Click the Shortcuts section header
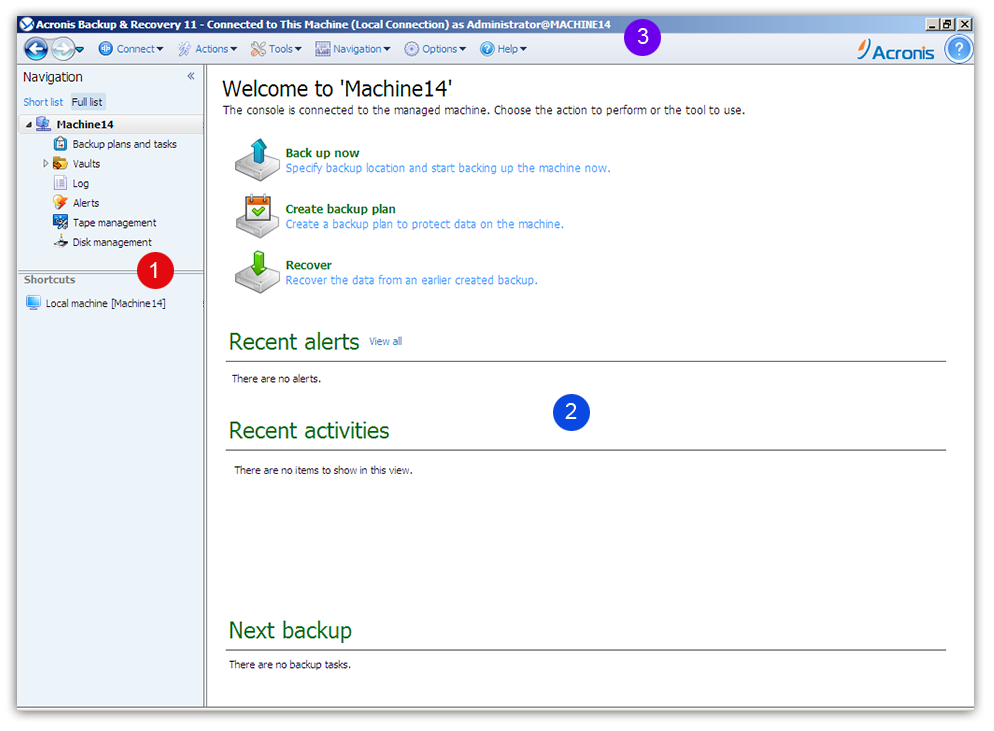 click(x=49, y=280)
